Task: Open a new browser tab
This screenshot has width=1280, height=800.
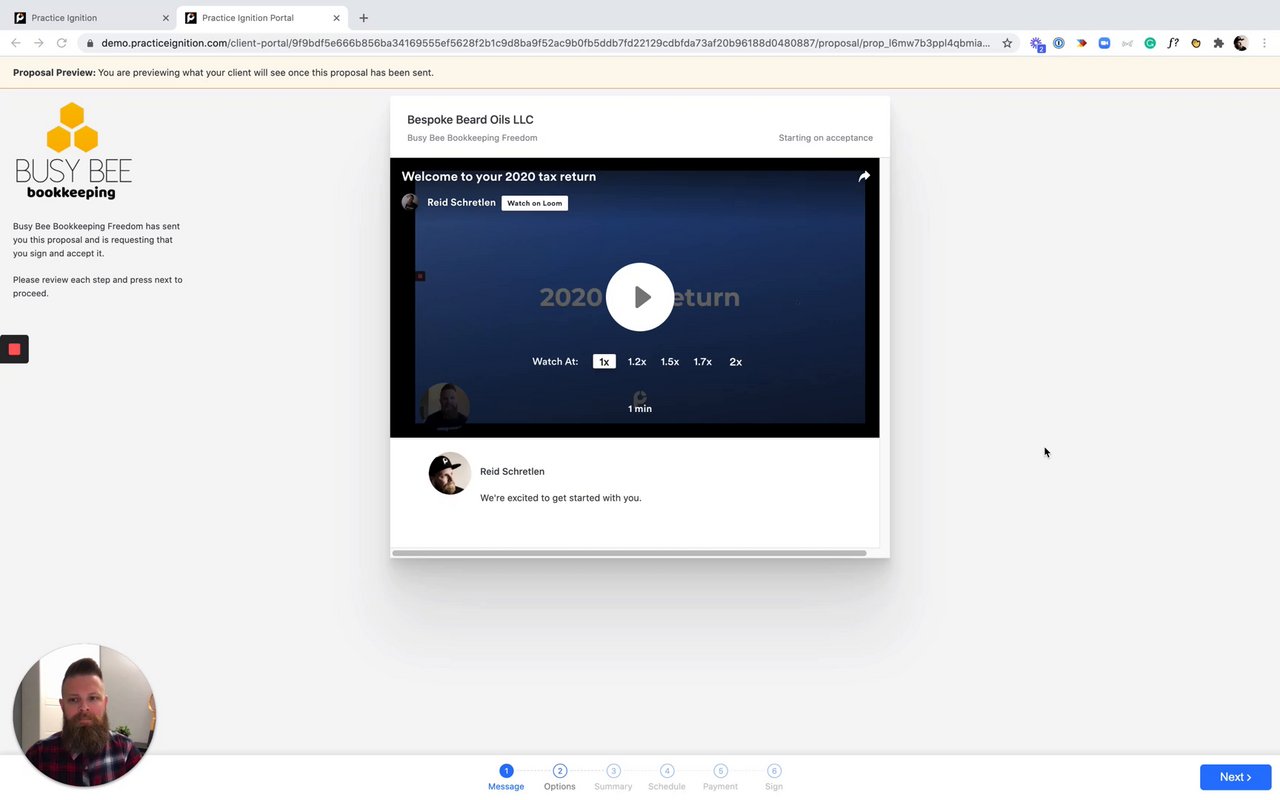Action: pos(363,18)
